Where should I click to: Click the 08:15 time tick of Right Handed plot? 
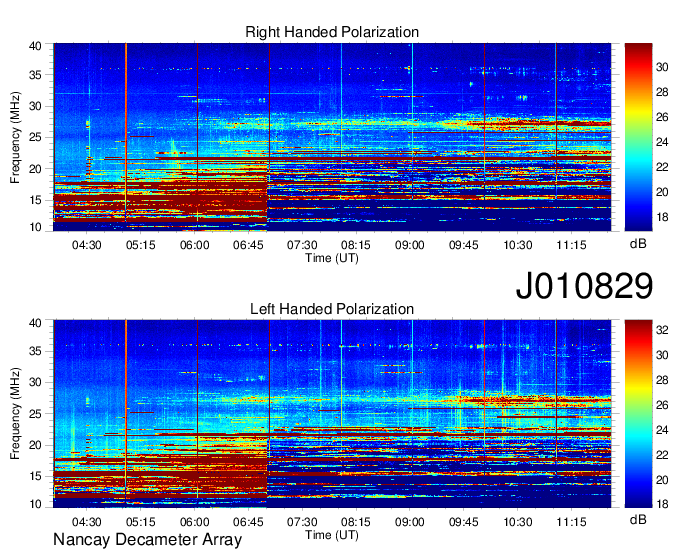pos(356,245)
